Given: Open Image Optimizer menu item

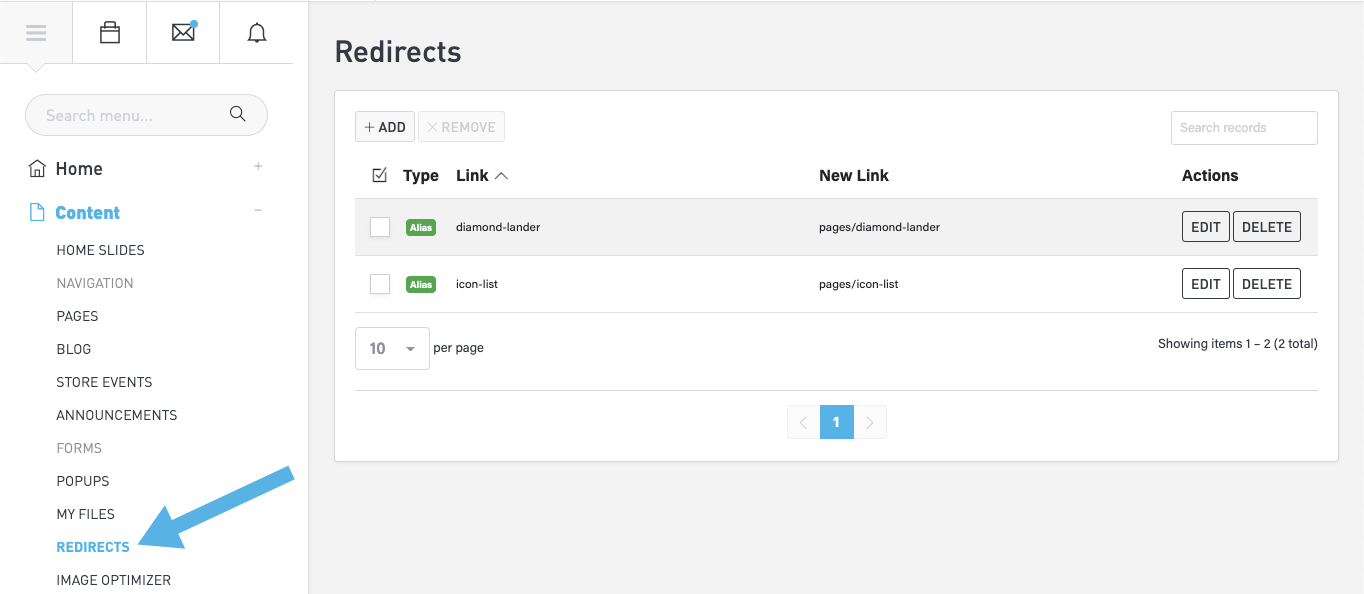Looking at the screenshot, I should (113, 580).
